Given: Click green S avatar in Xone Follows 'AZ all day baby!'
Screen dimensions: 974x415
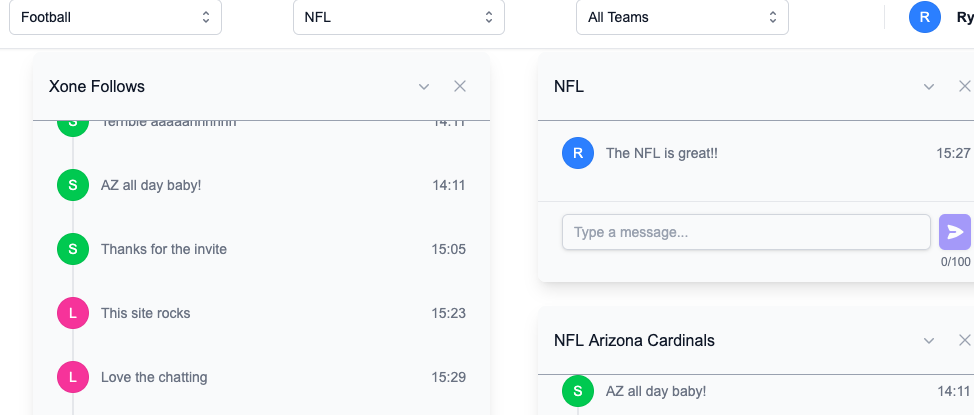Looking at the screenshot, I should 73,185.
